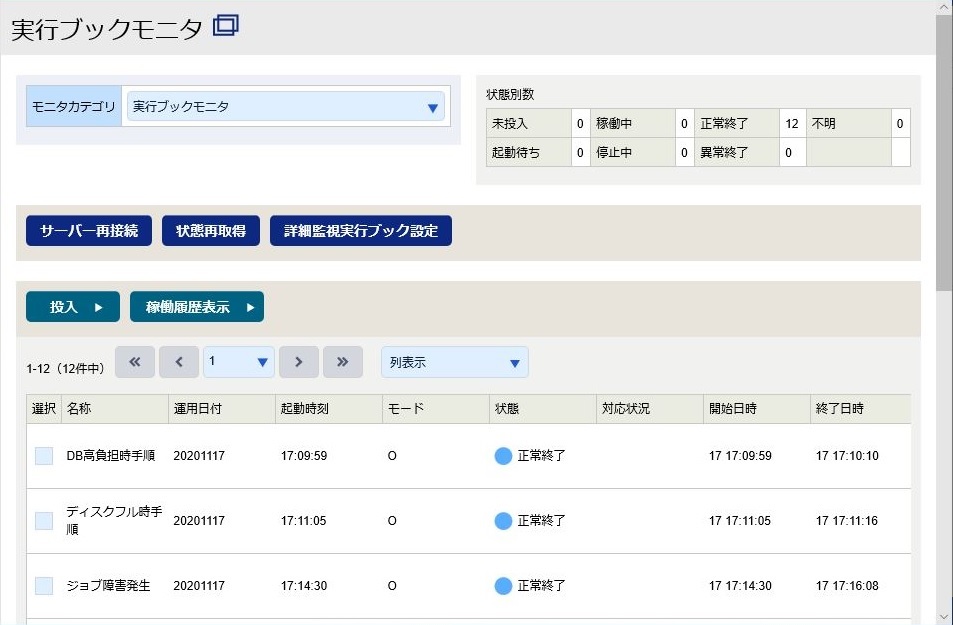Click blue status circle for ディスクフル時手順 row
953x625 pixels.
503,520
